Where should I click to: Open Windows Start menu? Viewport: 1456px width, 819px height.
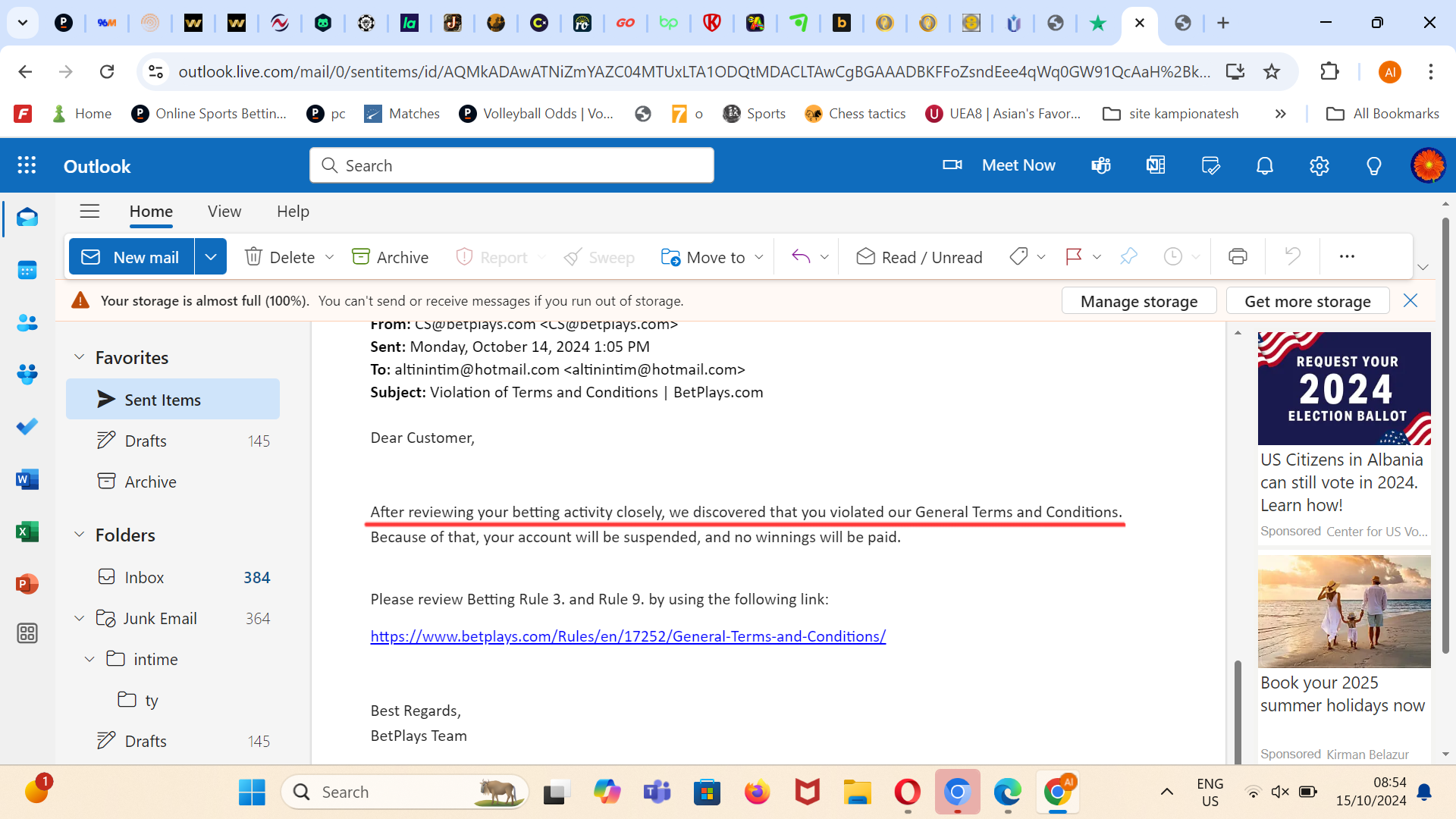point(252,792)
